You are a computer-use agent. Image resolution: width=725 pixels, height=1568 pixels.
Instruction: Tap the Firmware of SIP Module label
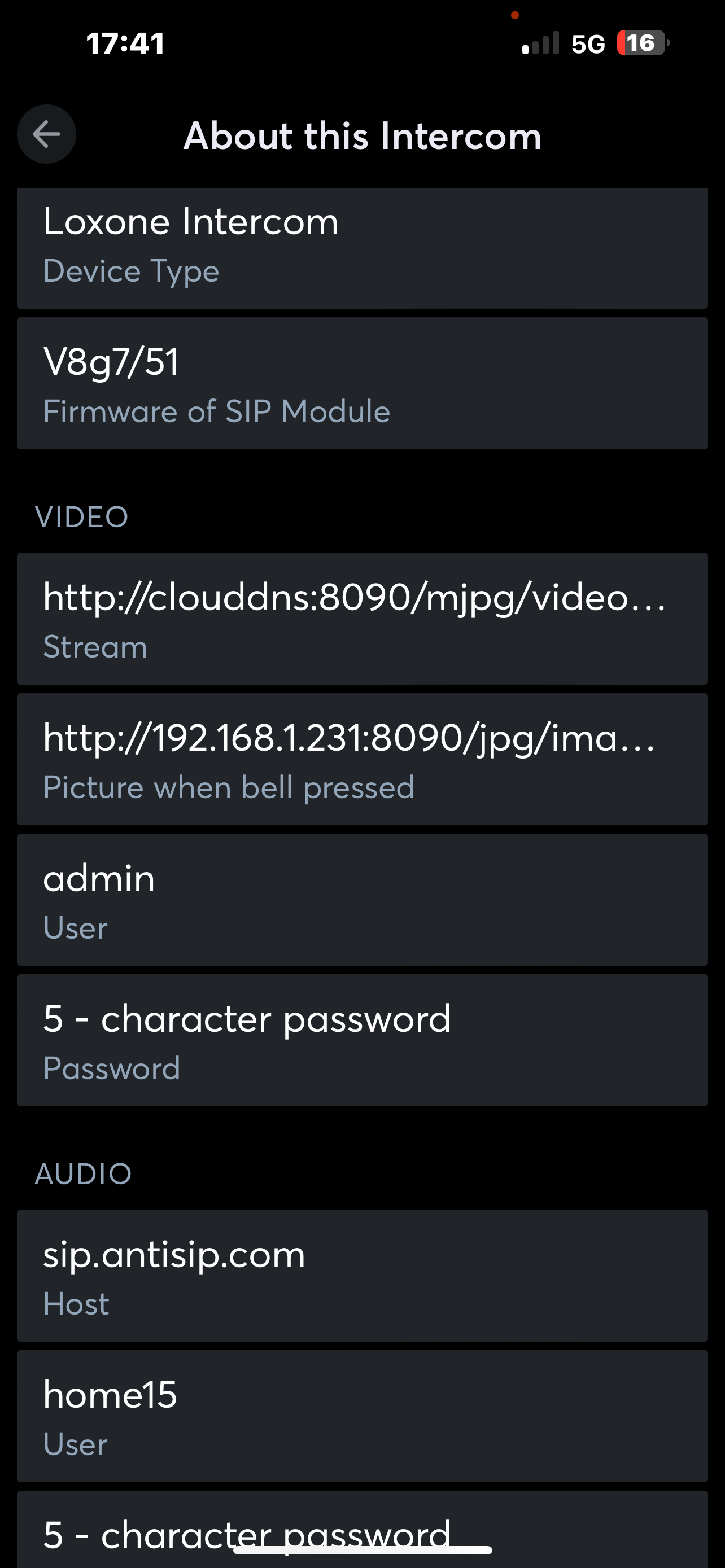tap(217, 411)
